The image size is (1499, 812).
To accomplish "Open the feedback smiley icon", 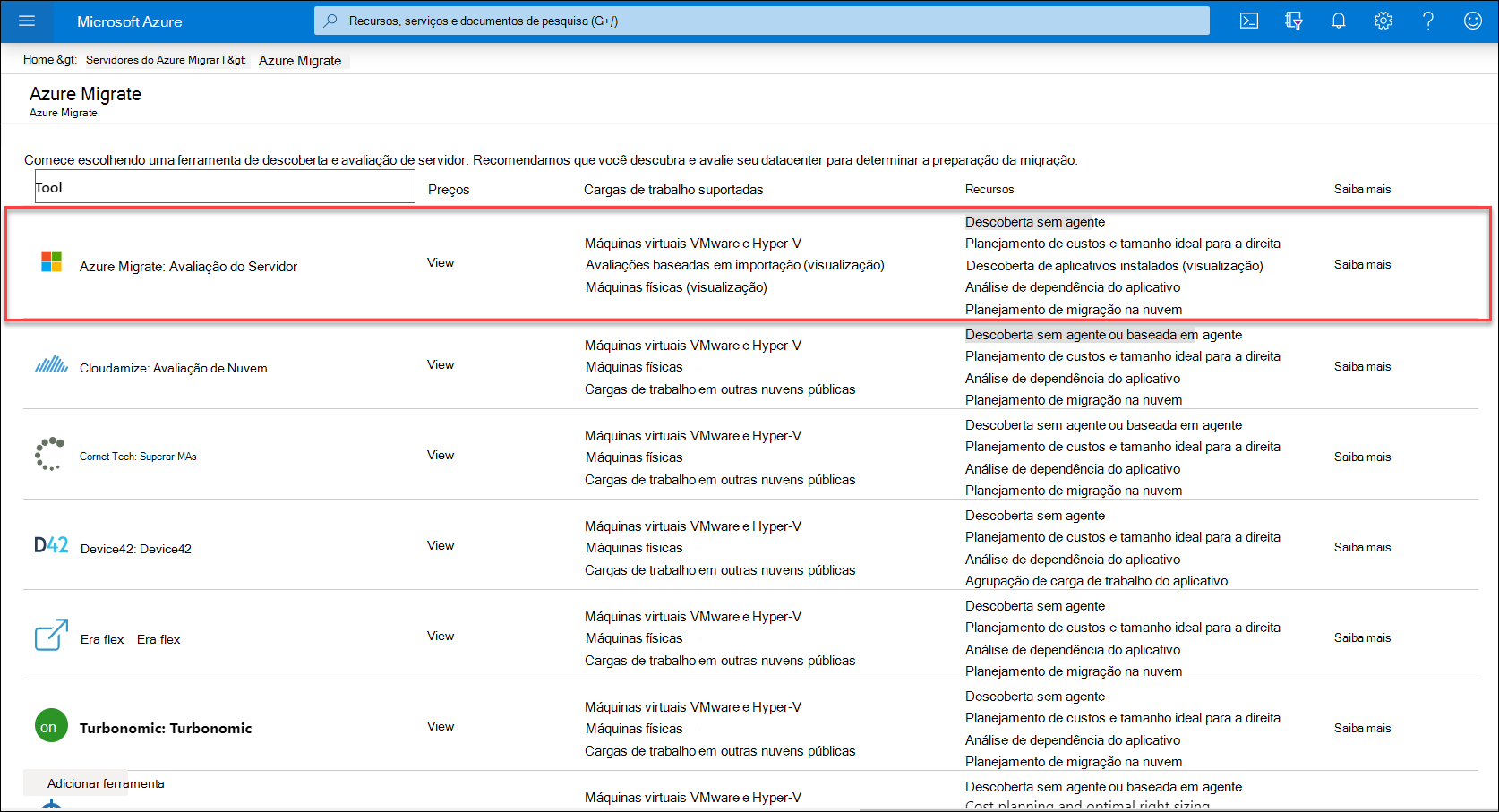I will tap(1473, 21).
